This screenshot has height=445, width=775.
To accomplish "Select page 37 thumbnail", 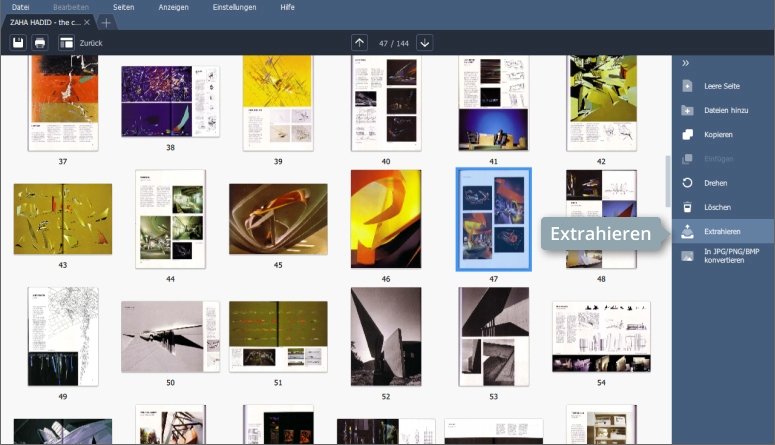I will [63, 103].
